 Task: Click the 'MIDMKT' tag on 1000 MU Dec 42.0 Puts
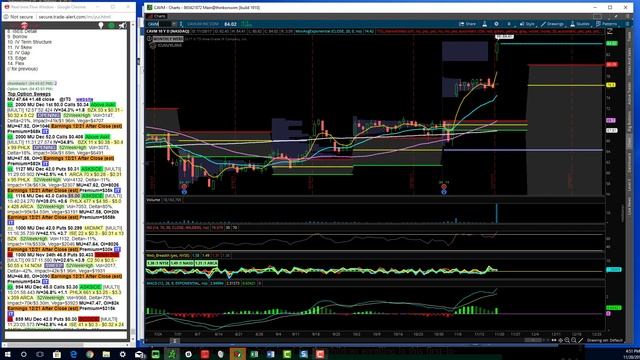(94, 228)
